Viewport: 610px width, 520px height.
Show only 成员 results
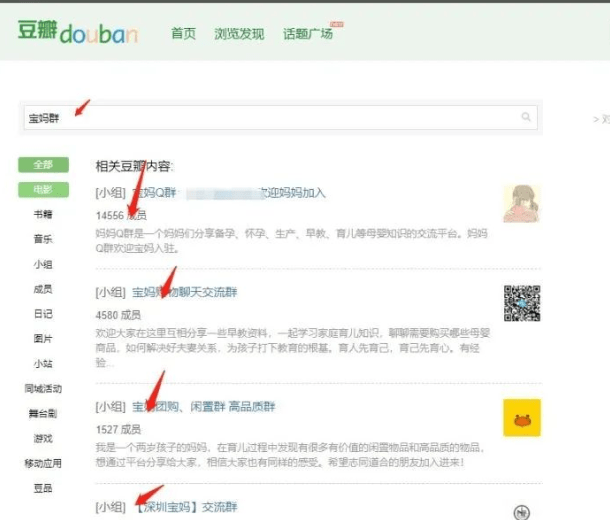click(x=43, y=289)
